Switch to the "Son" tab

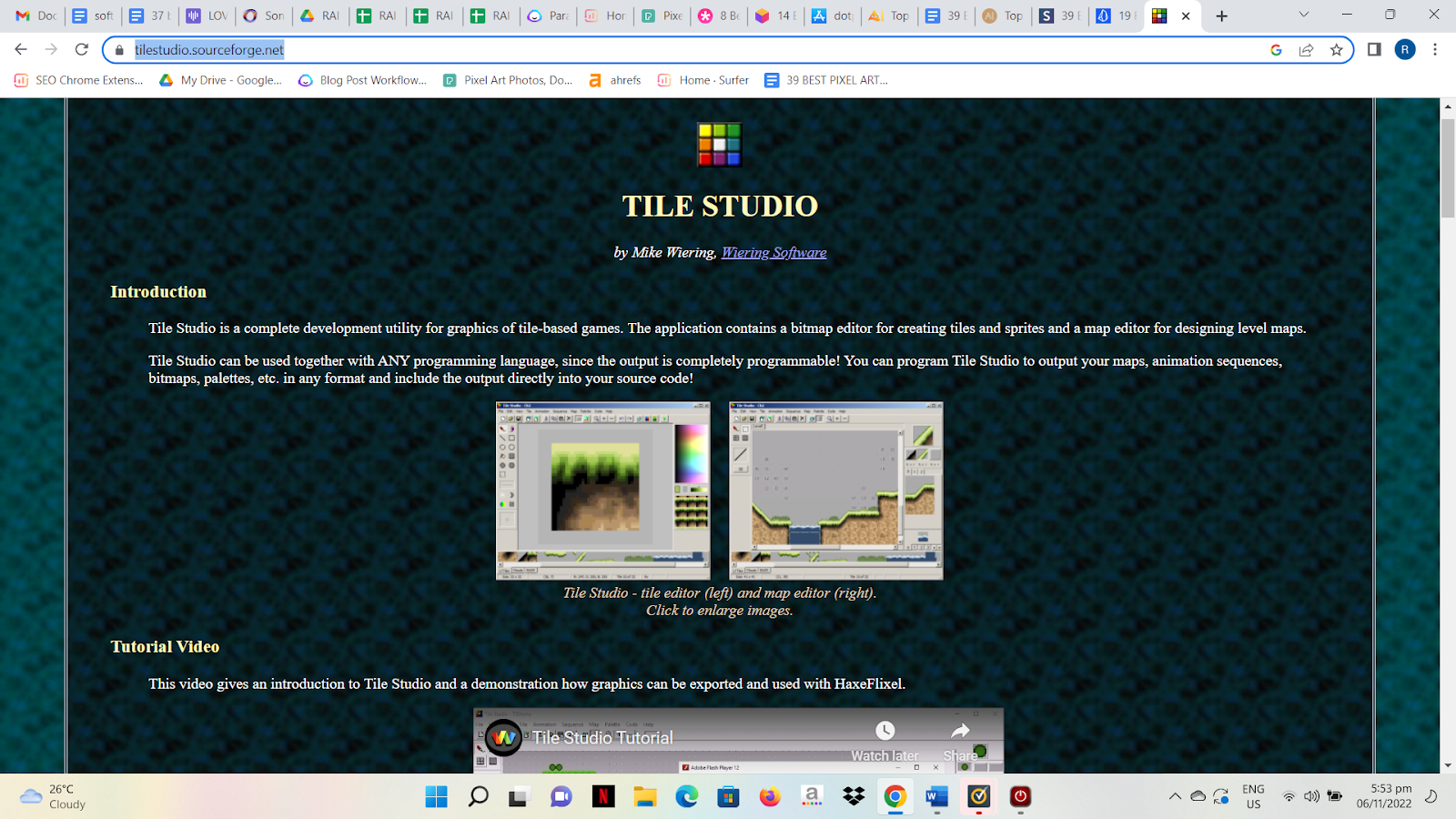point(263,15)
